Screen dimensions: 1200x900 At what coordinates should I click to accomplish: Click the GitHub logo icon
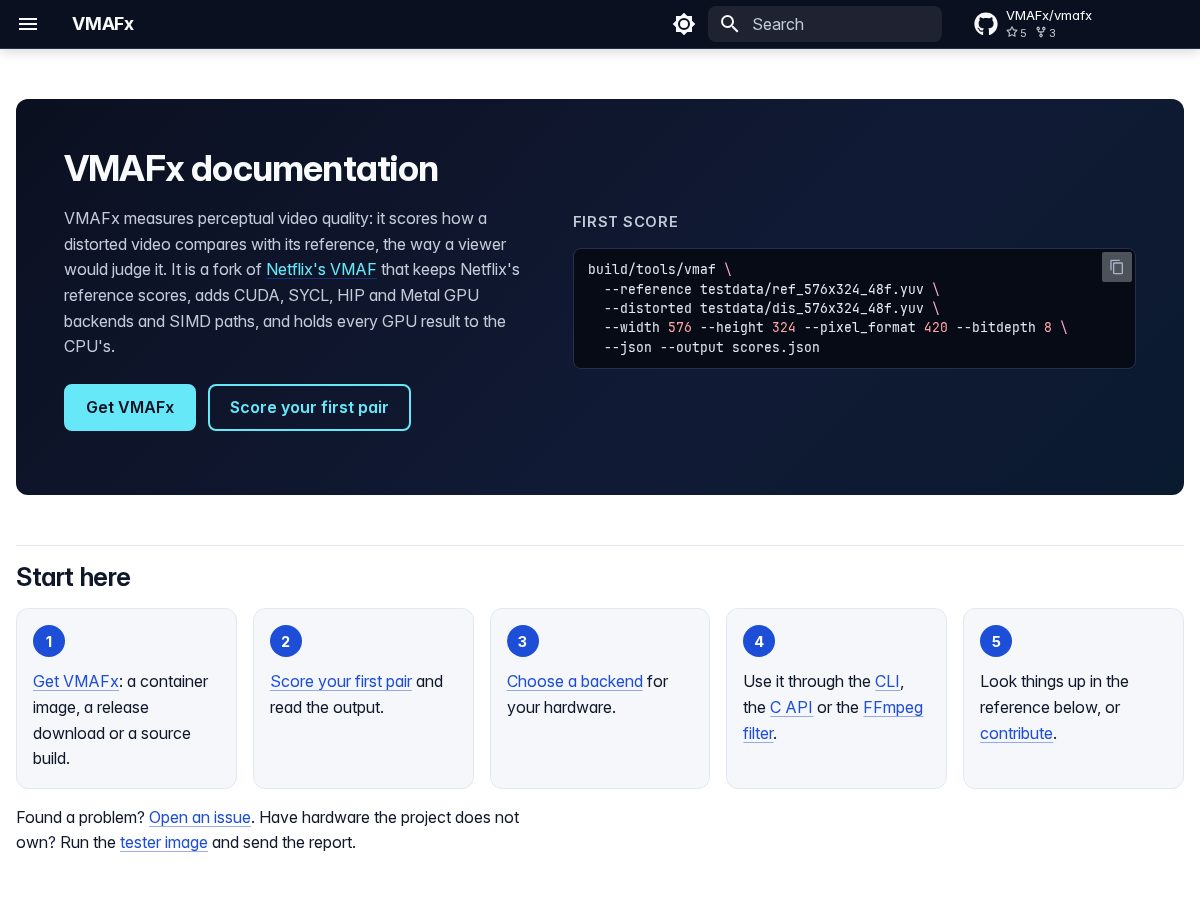pos(986,24)
